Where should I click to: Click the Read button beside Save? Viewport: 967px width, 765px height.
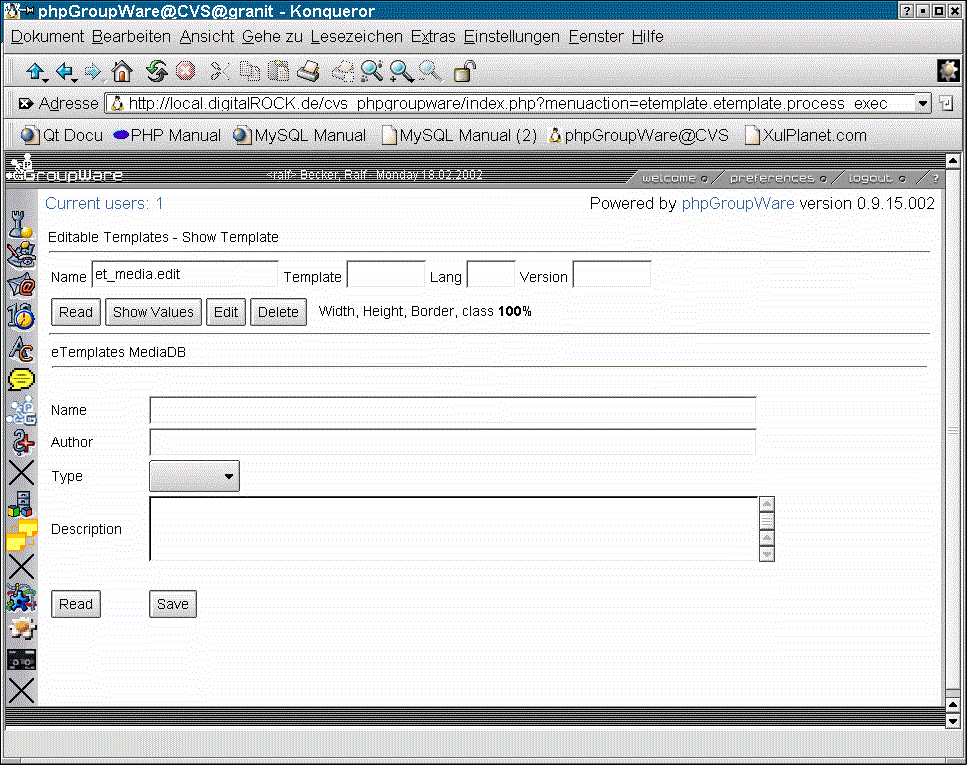point(76,604)
